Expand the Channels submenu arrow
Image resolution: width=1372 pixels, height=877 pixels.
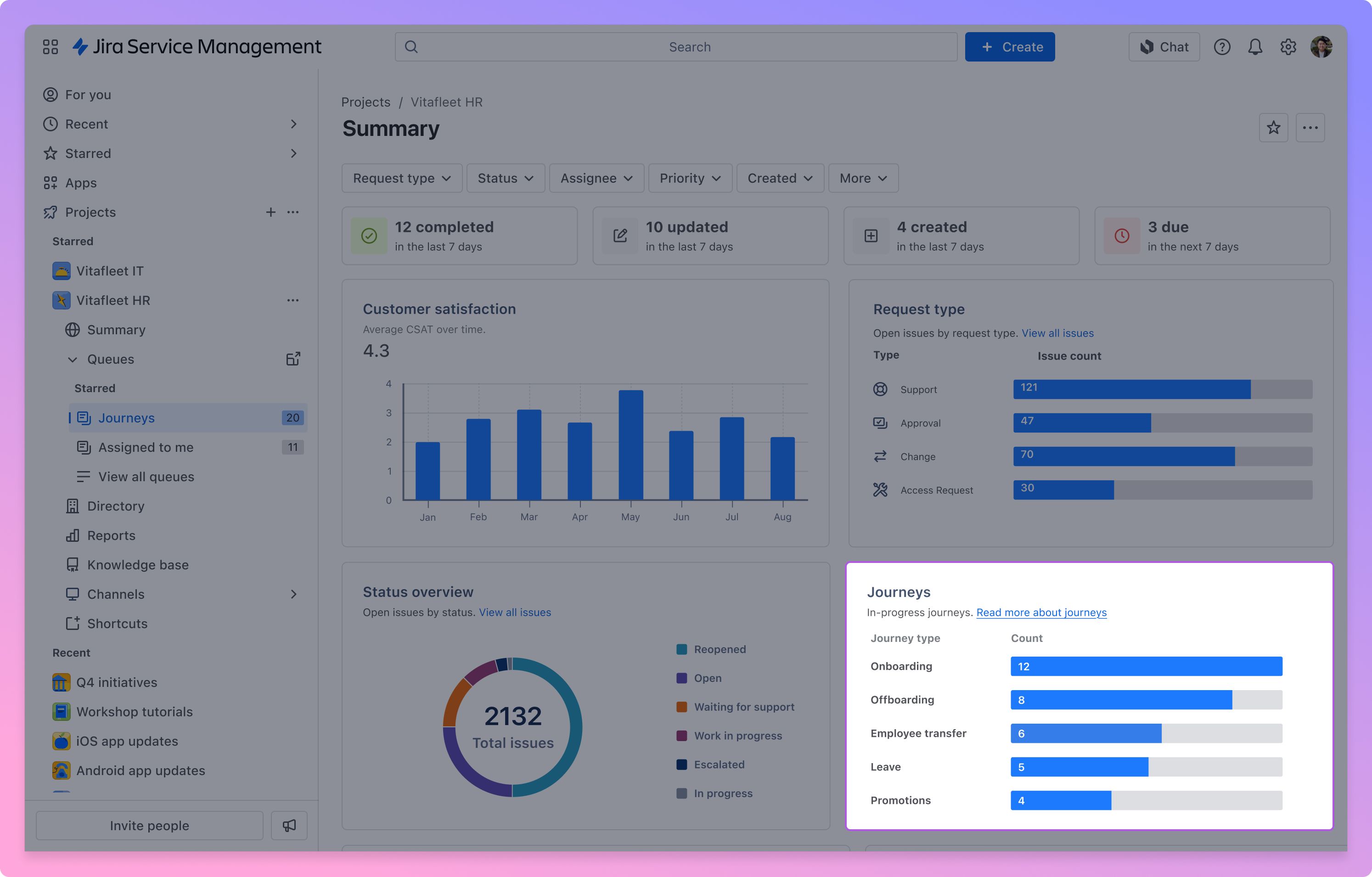pos(293,594)
